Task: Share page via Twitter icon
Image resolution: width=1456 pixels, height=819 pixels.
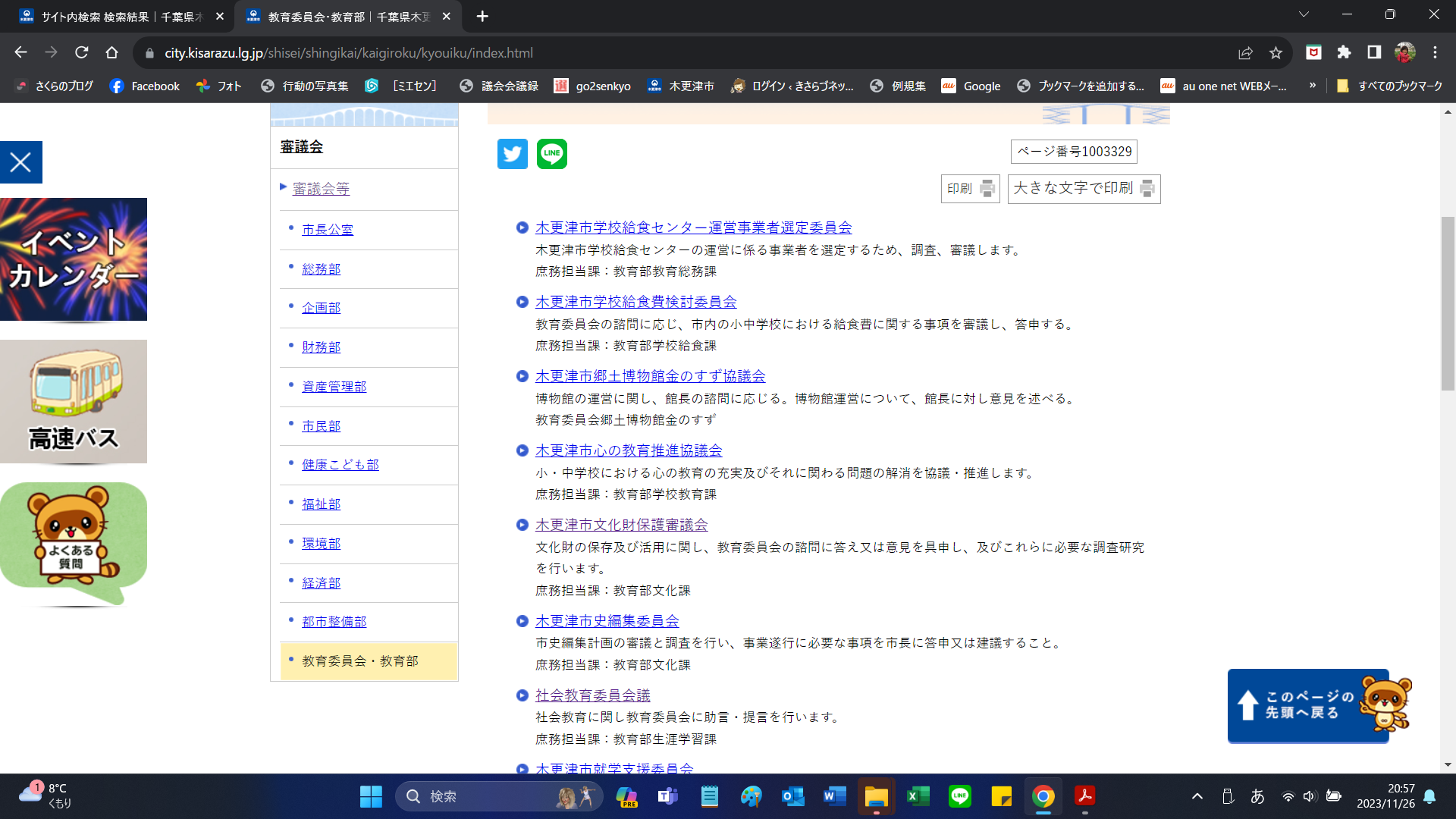Action: 512,154
